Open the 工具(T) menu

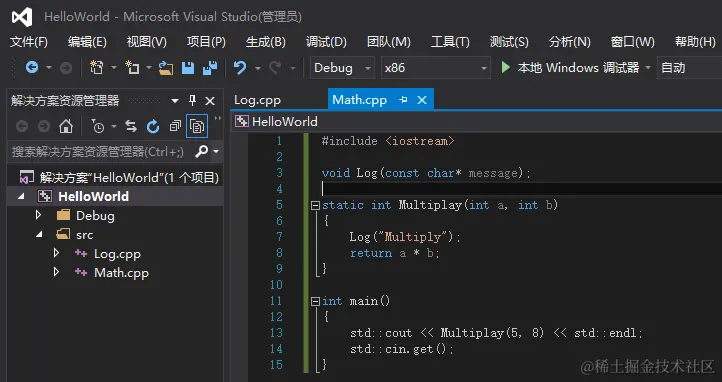click(x=450, y=42)
